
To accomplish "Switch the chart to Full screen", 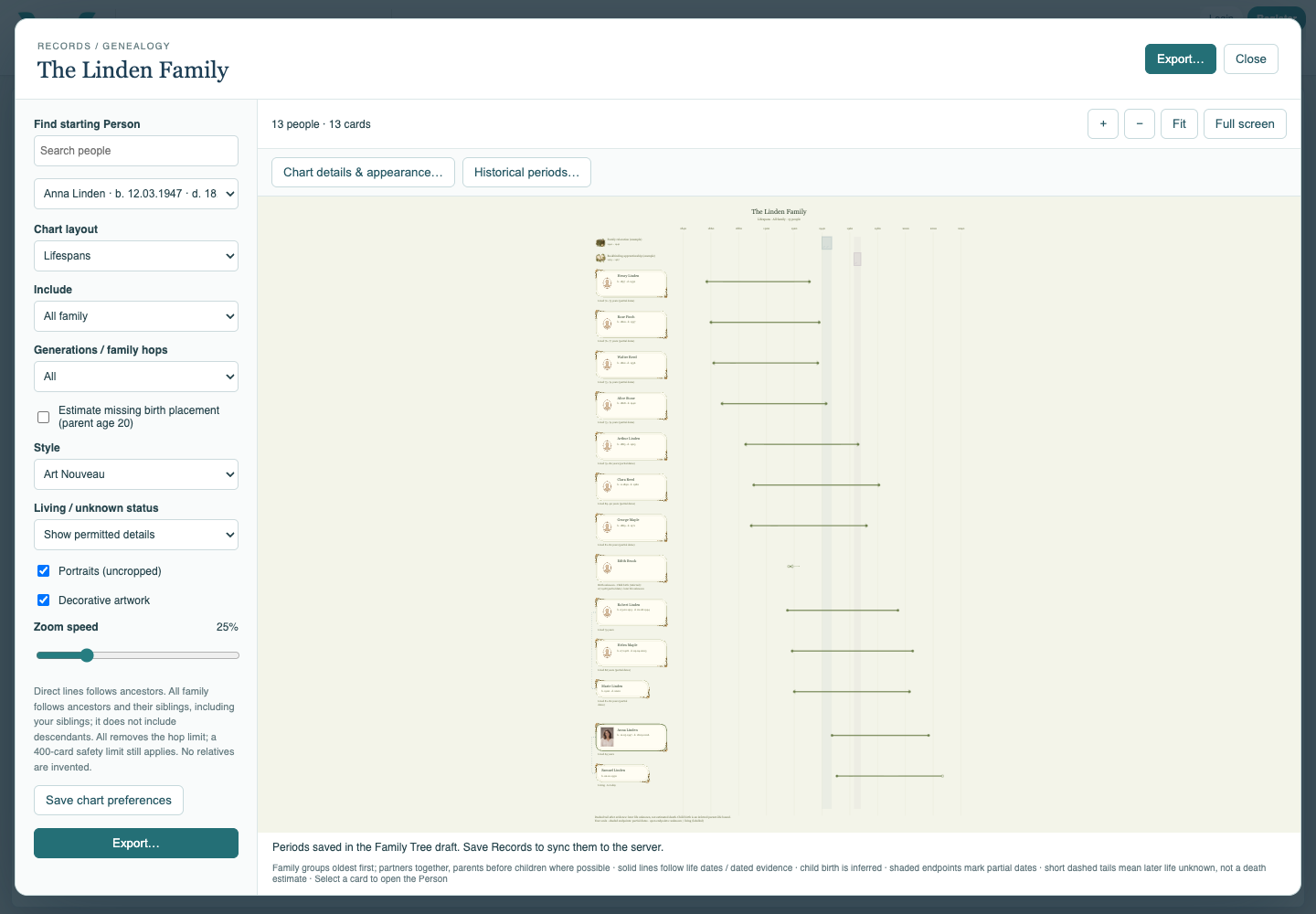I will click(x=1245, y=123).
